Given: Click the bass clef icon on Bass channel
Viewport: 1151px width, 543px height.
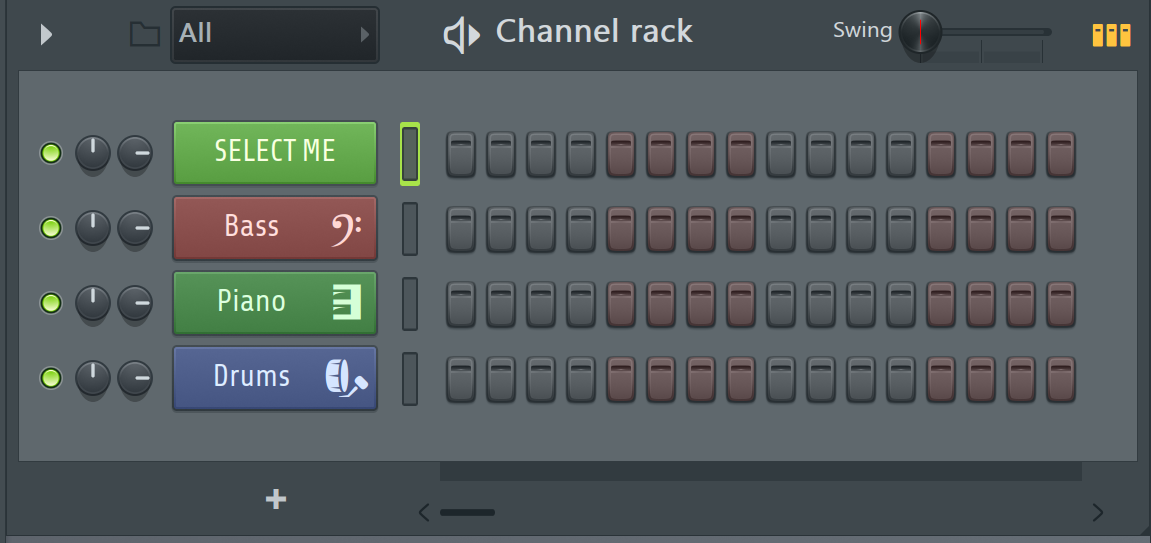Looking at the screenshot, I should click(x=348, y=228).
